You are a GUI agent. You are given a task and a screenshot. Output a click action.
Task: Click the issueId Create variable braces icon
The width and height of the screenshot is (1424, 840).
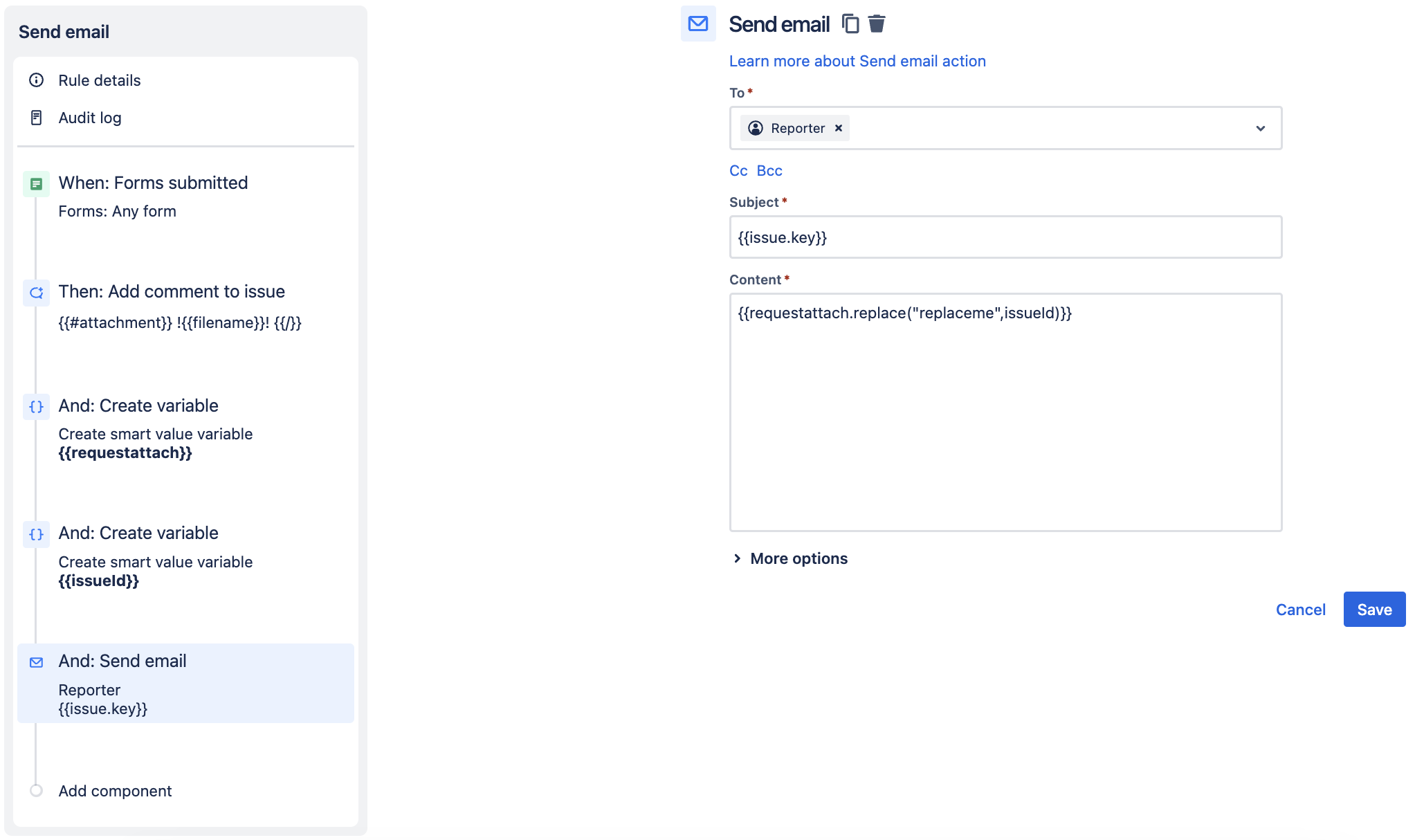(x=37, y=534)
